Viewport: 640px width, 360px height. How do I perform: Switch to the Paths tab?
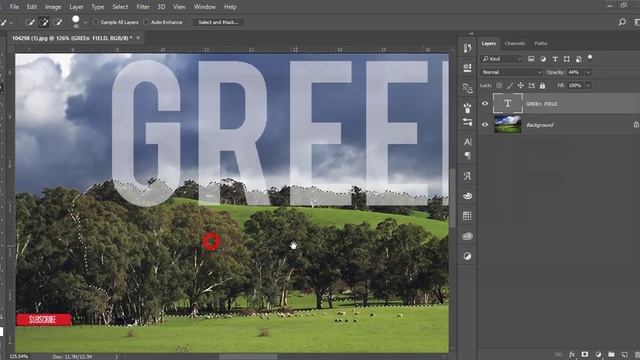pos(541,43)
